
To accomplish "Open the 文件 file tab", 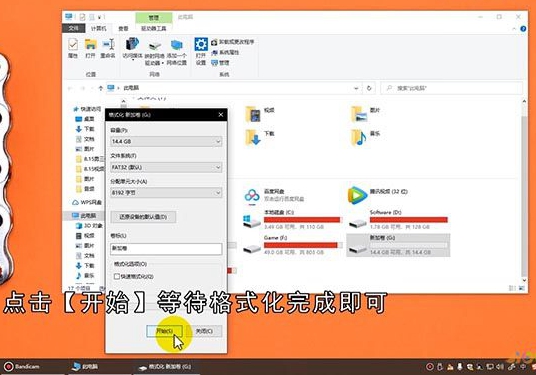I will [x=73, y=28].
